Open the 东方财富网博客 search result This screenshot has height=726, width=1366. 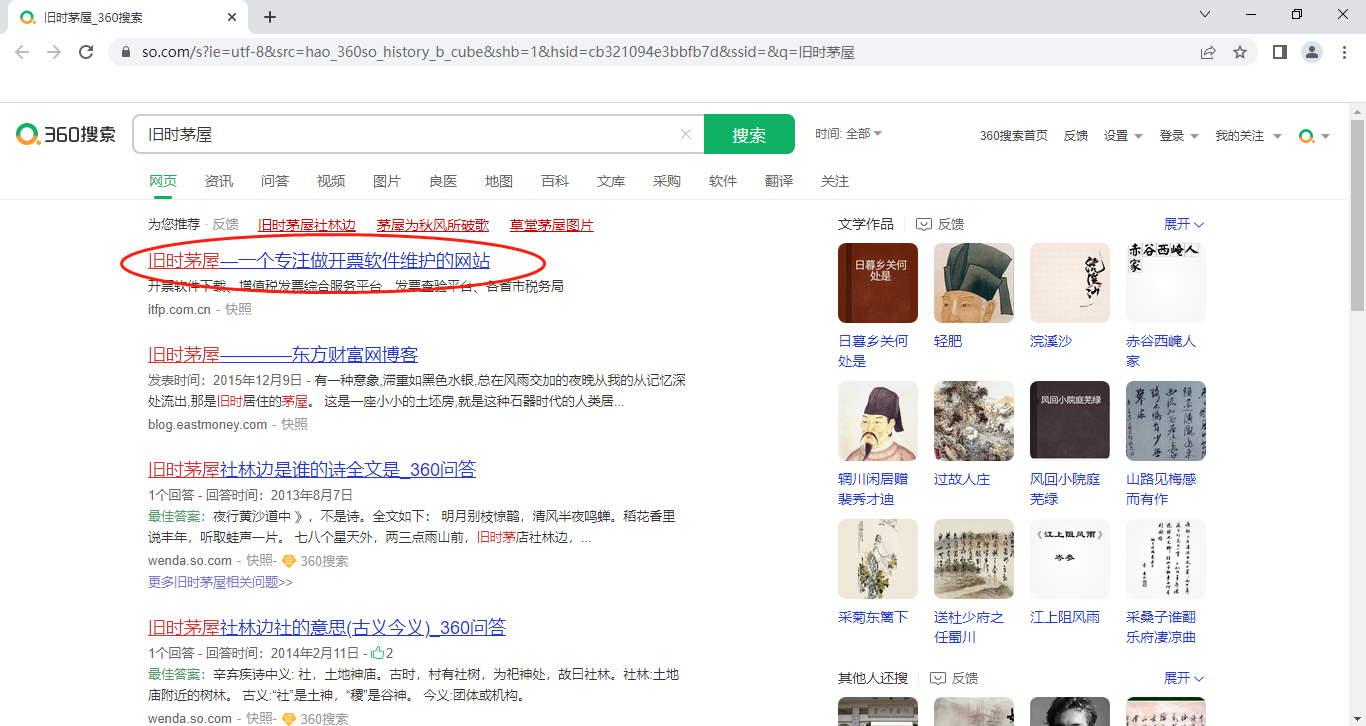point(283,355)
